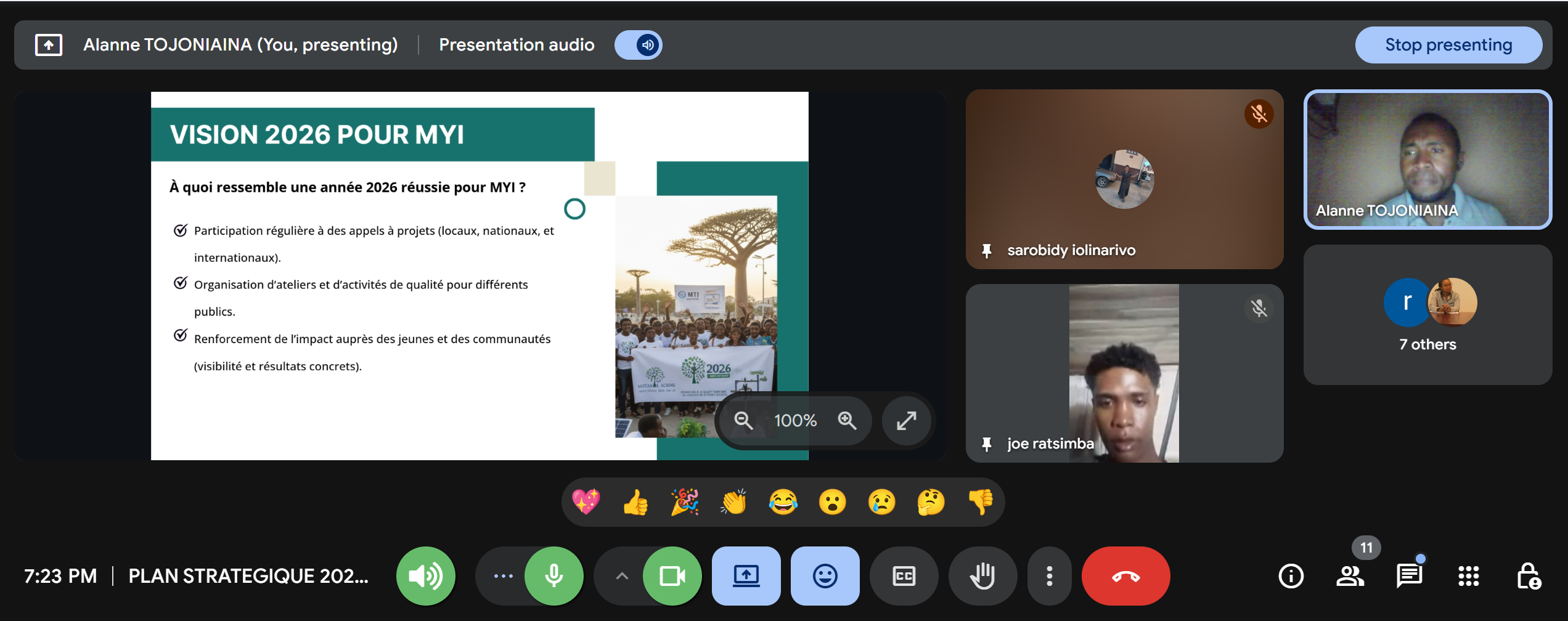
Task: Expand the camera settings chevron
Action: pos(622,576)
